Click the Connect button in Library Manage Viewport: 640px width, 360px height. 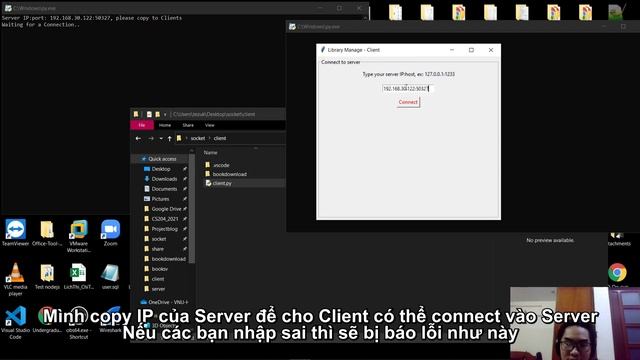tap(408, 102)
